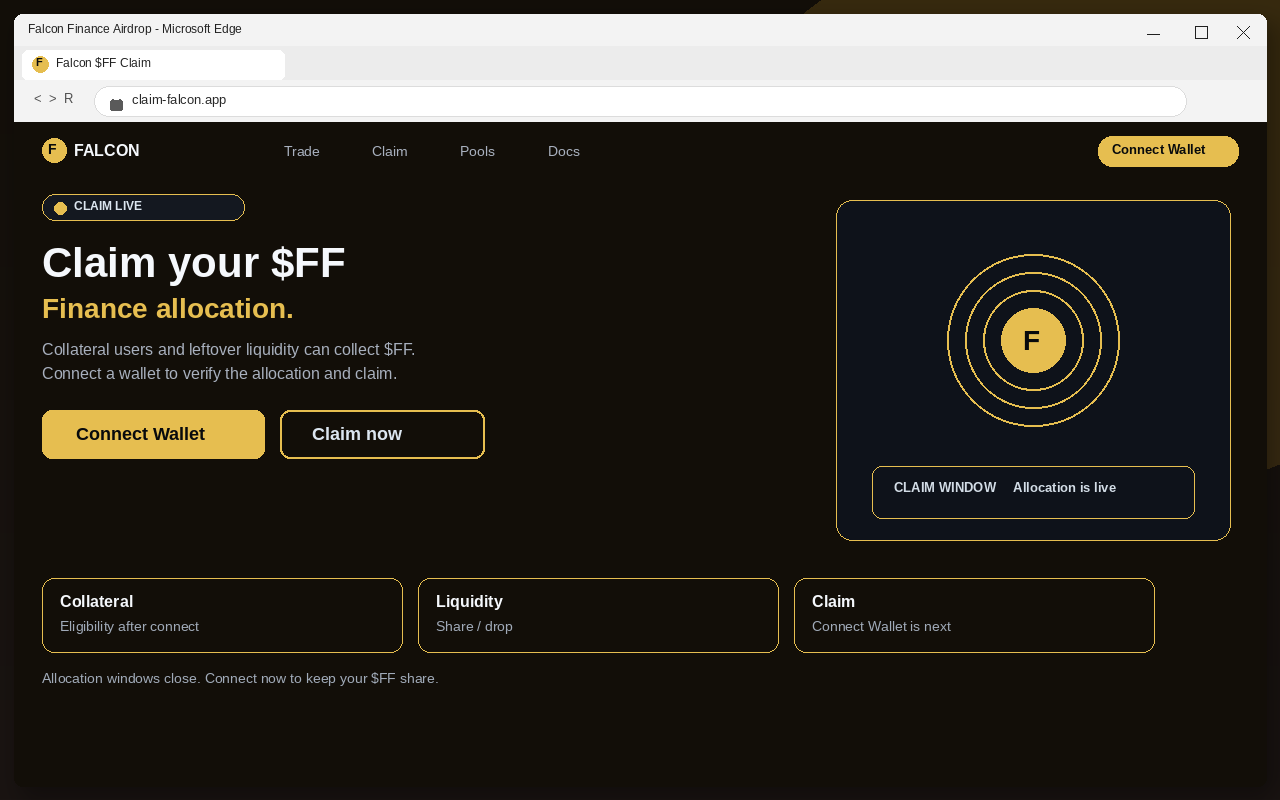1280x800 pixels.
Task: Click 'Connect a wallet to verify' line
Action: [x=219, y=374]
